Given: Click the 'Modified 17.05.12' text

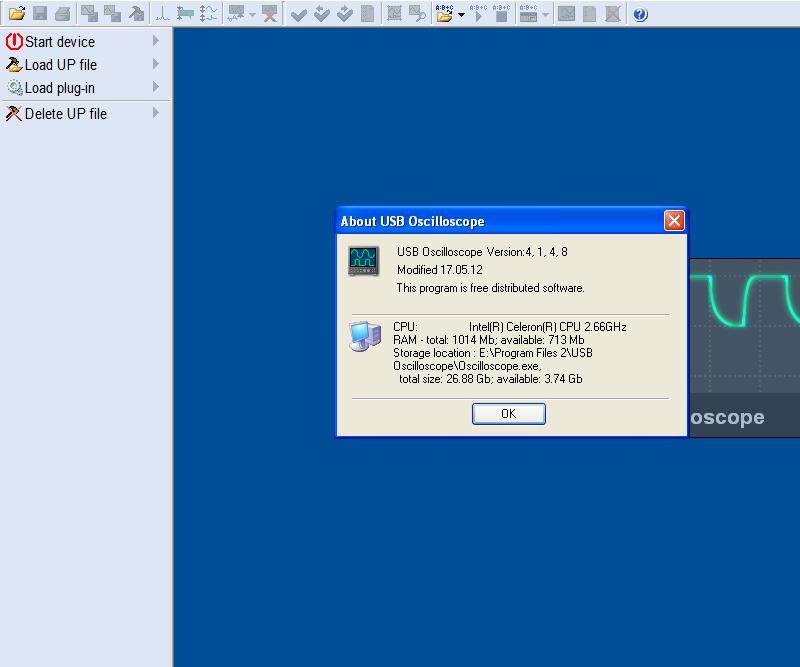Looking at the screenshot, I should pyautogui.click(x=439, y=270).
